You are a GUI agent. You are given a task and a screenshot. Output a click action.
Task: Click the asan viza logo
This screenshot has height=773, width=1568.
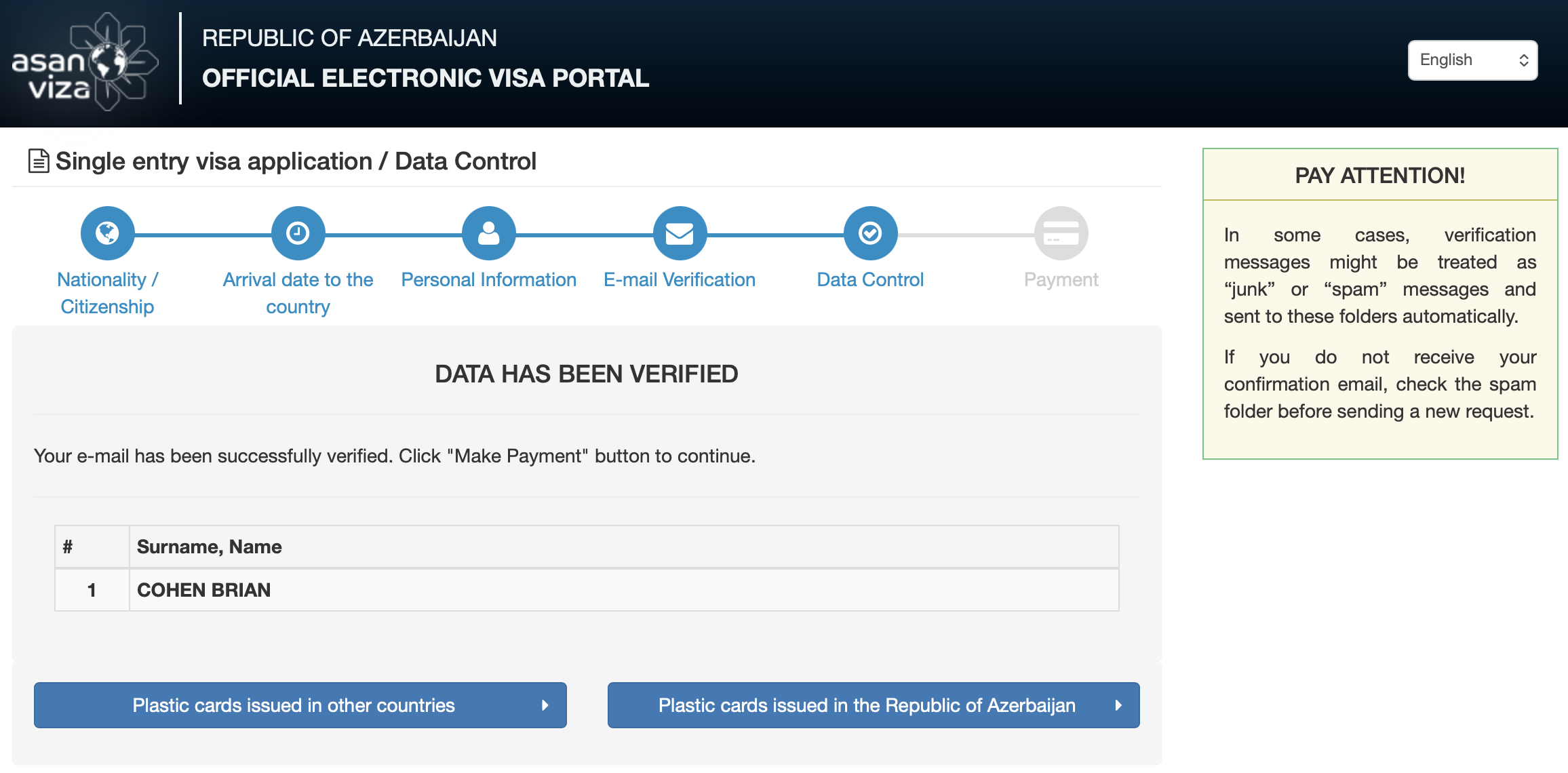click(85, 62)
